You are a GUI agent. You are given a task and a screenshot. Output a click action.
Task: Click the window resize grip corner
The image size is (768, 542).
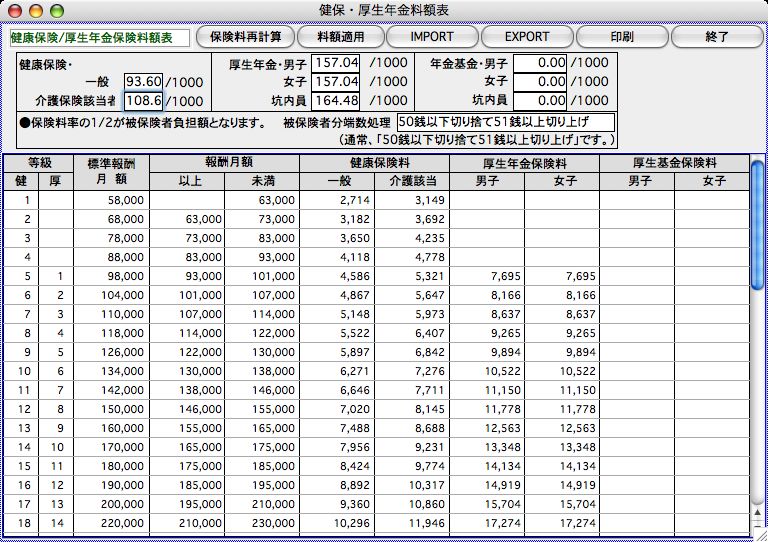tap(760, 536)
